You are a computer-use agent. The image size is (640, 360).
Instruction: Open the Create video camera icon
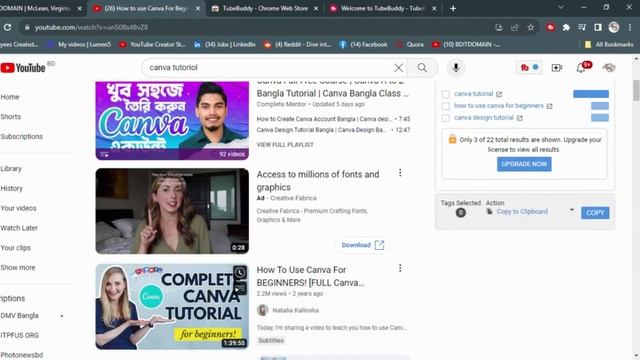click(557, 68)
